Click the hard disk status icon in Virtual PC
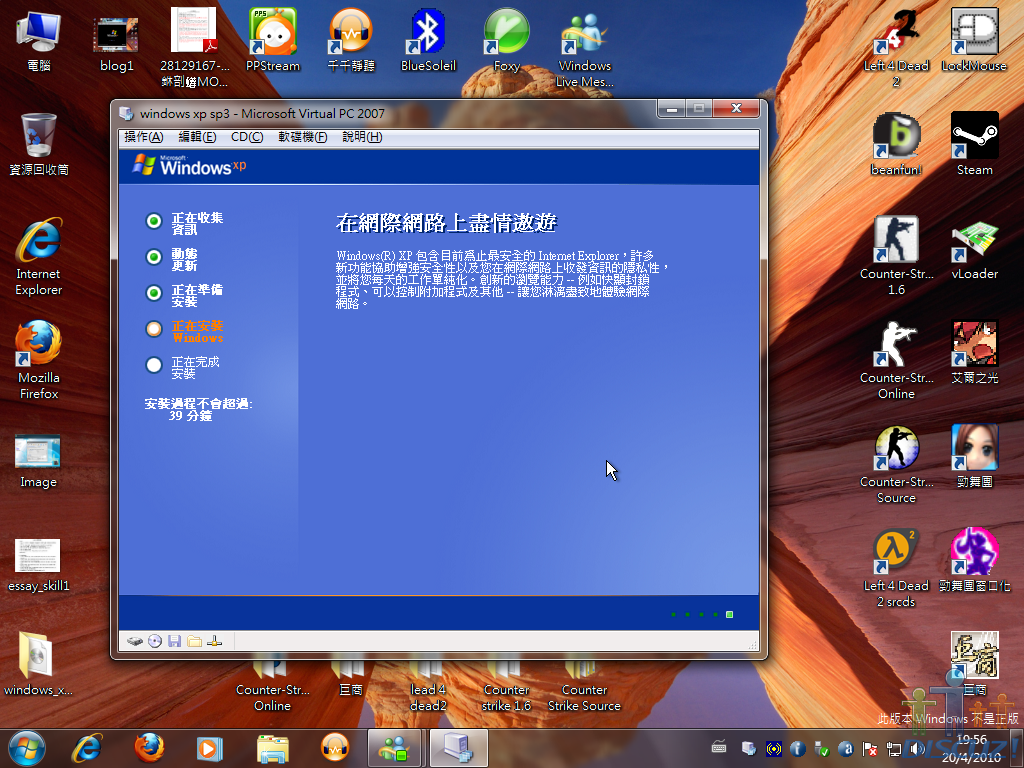 (x=135, y=641)
